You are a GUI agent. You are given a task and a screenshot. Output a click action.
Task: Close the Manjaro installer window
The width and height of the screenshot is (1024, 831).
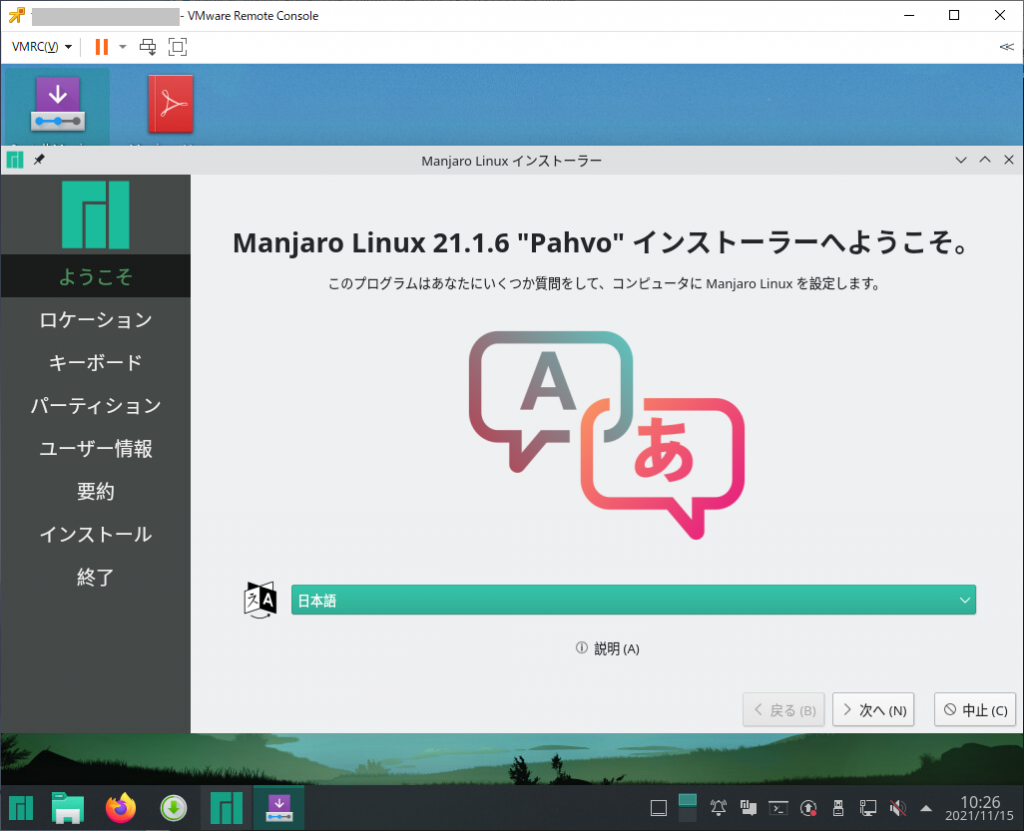(1009, 160)
